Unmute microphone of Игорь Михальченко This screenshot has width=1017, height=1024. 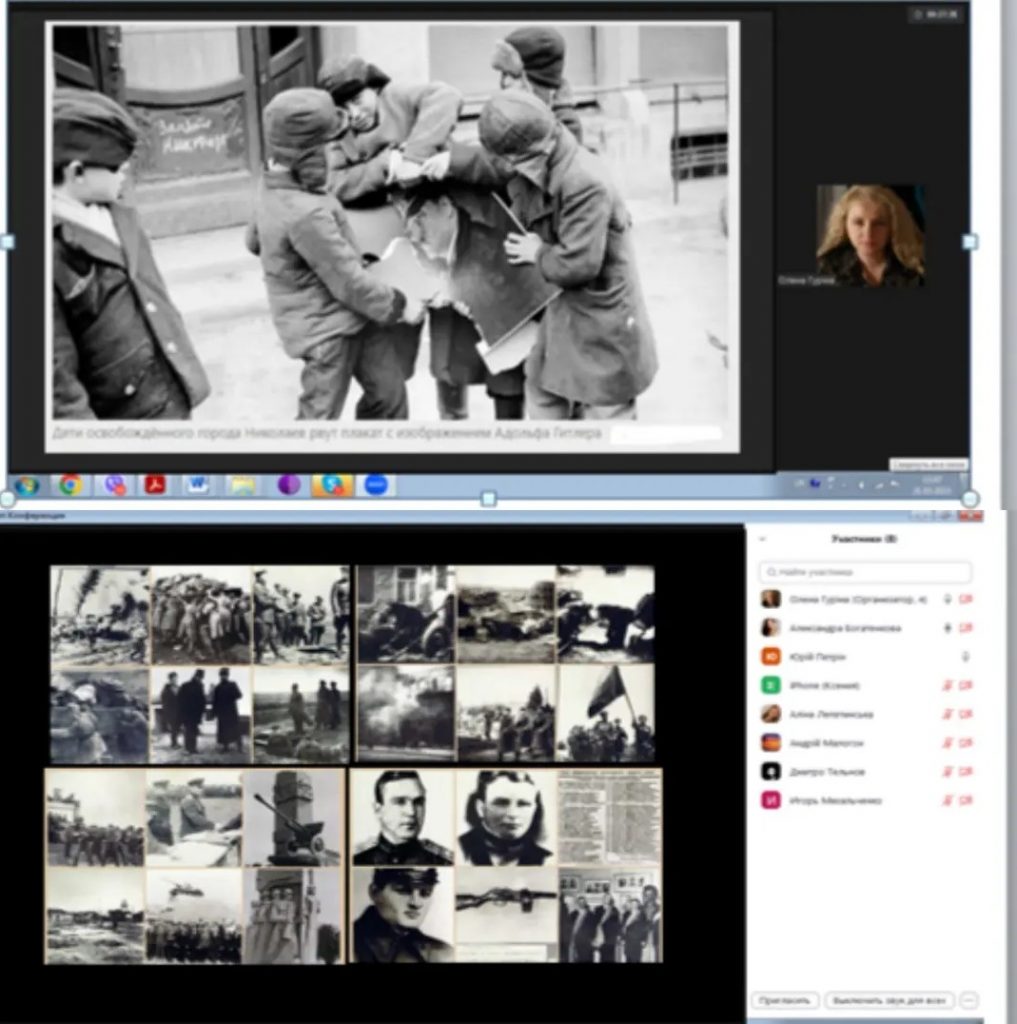947,801
